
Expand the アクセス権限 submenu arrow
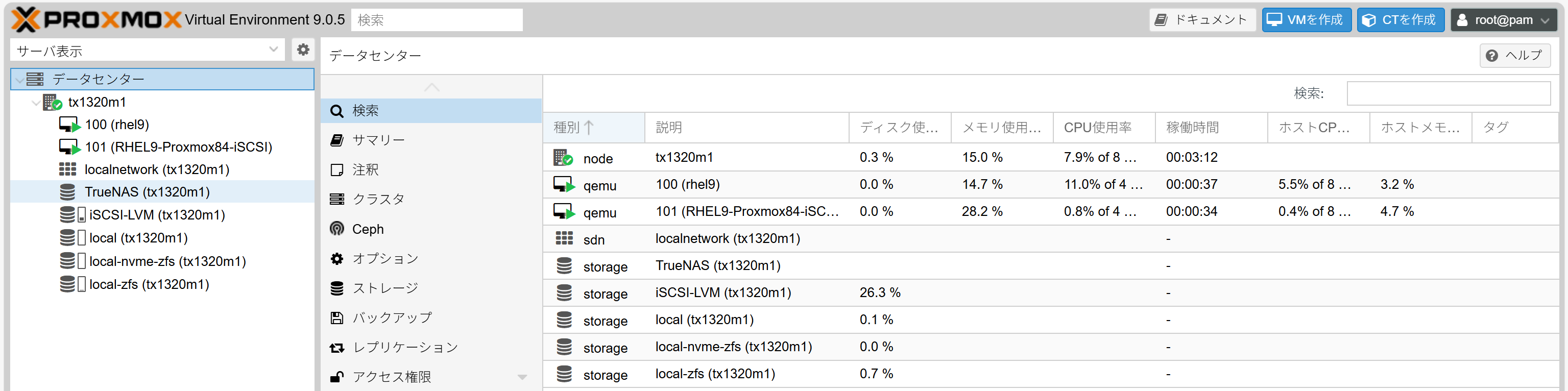(522, 377)
